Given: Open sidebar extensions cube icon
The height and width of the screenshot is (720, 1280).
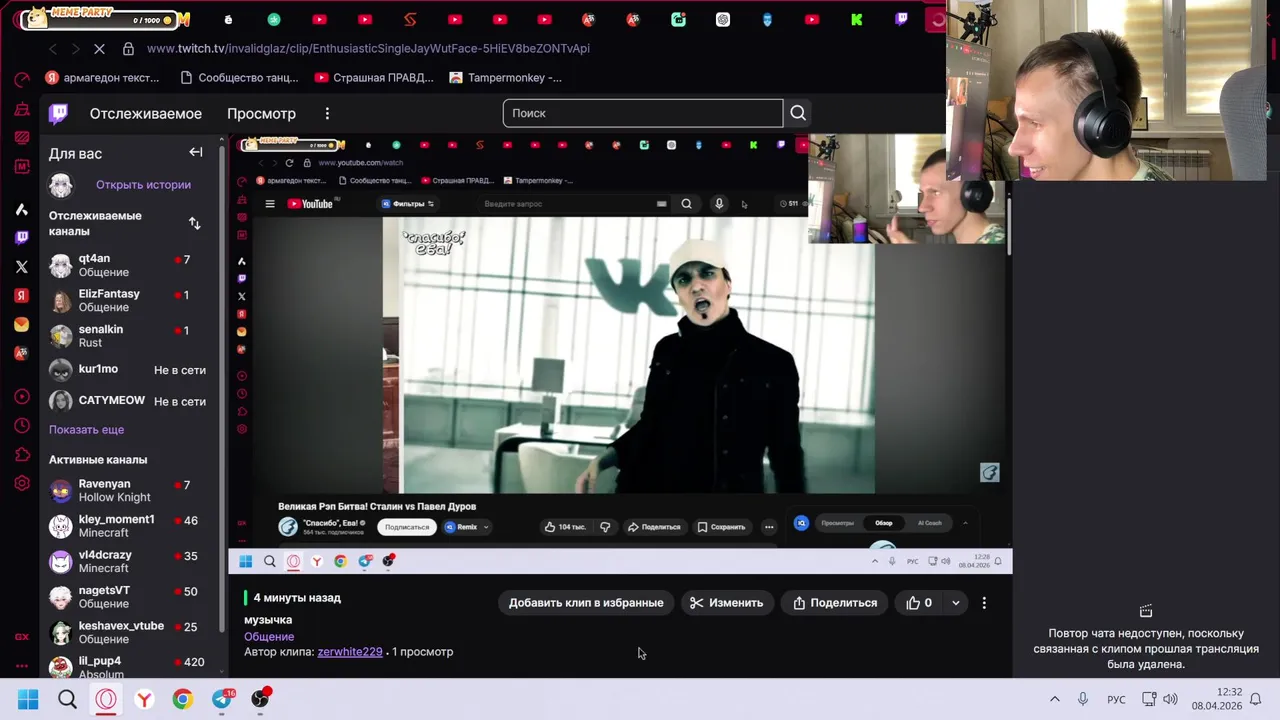Looking at the screenshot, I should click(22, 455).
